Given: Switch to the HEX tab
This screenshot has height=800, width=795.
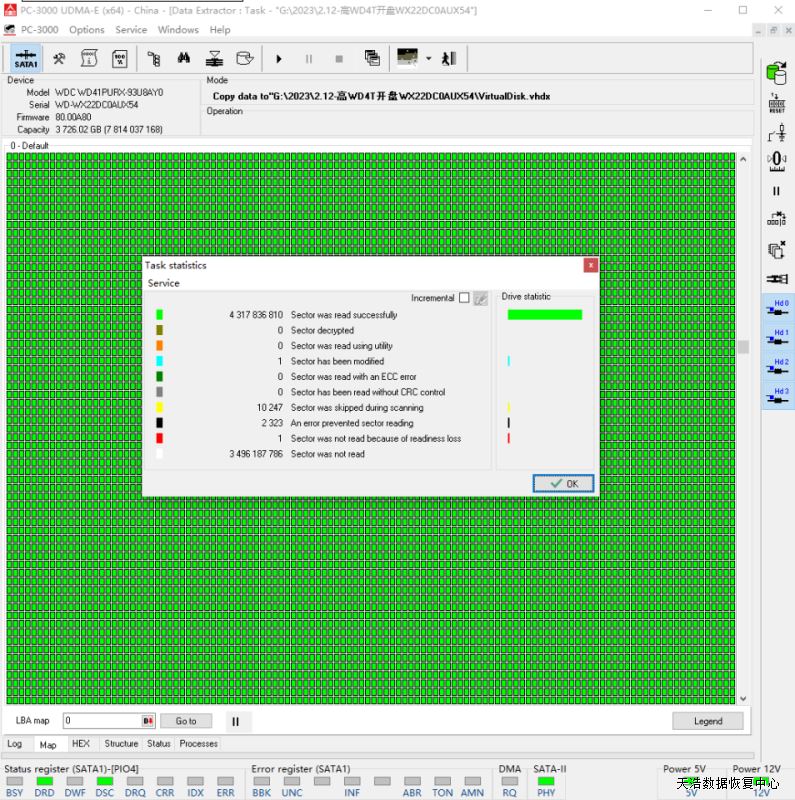Looking at the screenshot, I should [81, 744].
